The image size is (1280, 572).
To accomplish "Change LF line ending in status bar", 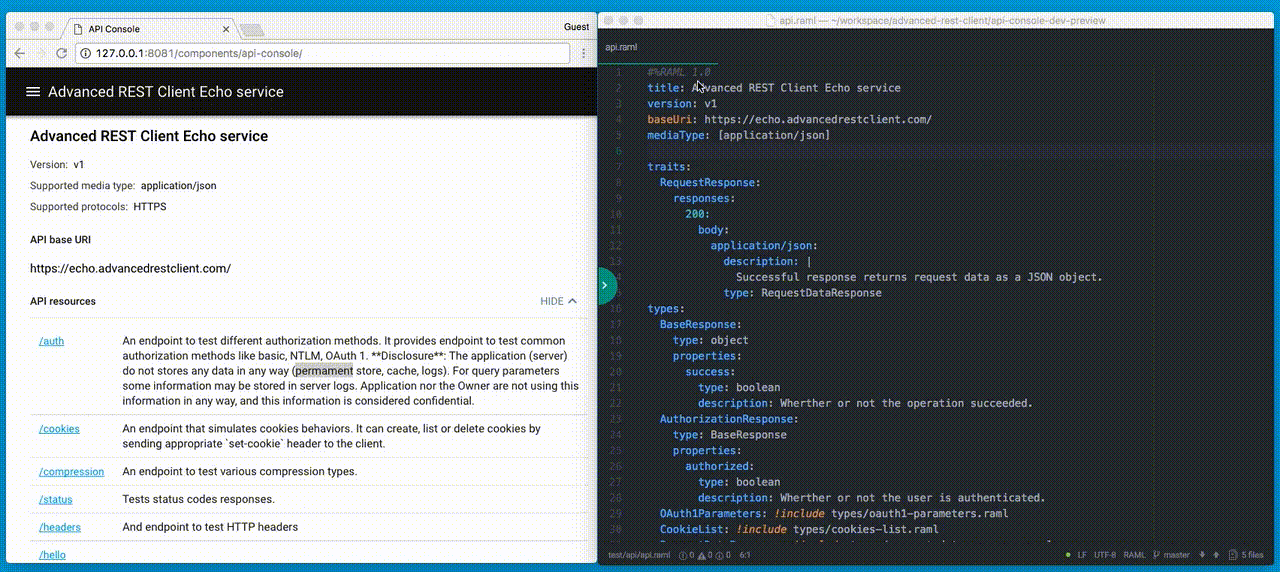I will point(1082,555).
